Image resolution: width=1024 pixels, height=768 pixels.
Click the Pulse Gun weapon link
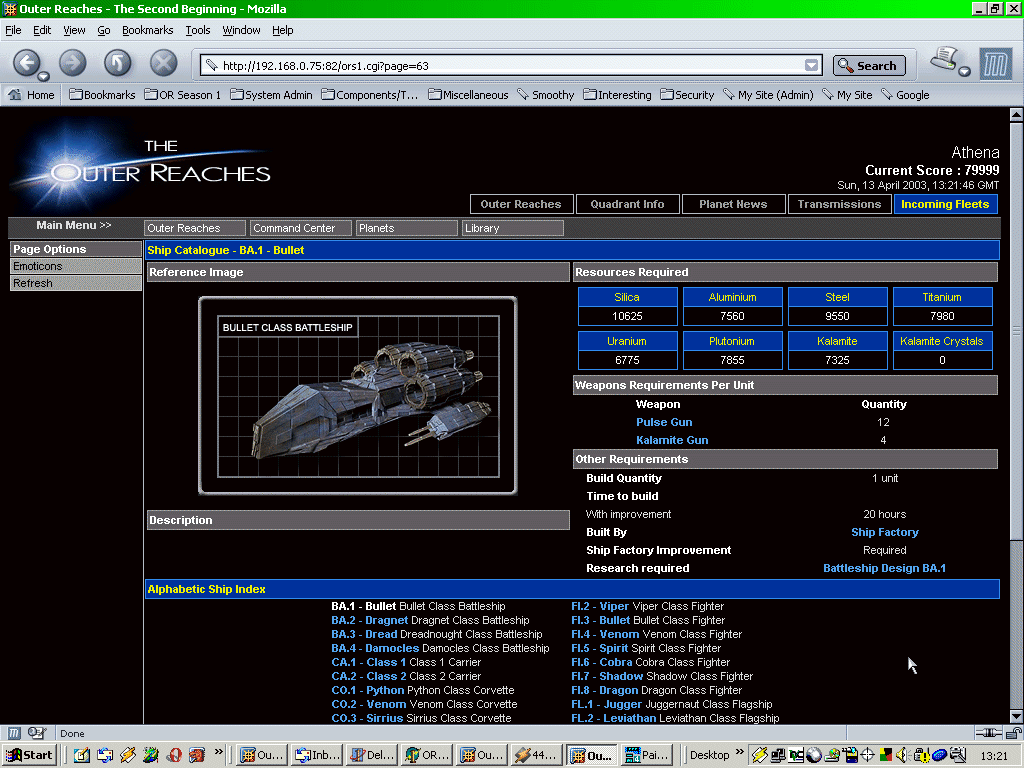pos(664,422)
